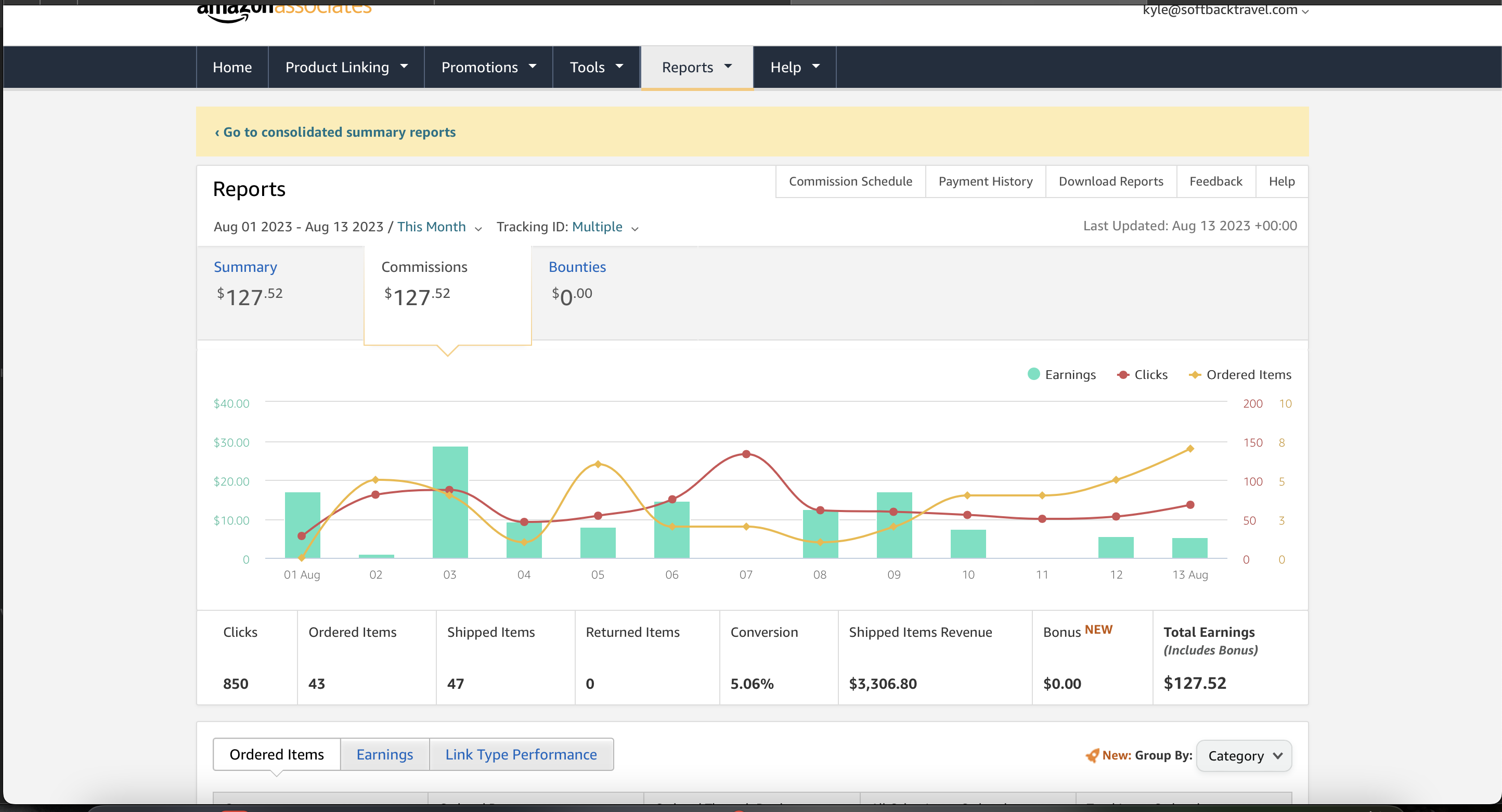
Task: Switch to the Earnings table tab
Action: coord(385,754)
